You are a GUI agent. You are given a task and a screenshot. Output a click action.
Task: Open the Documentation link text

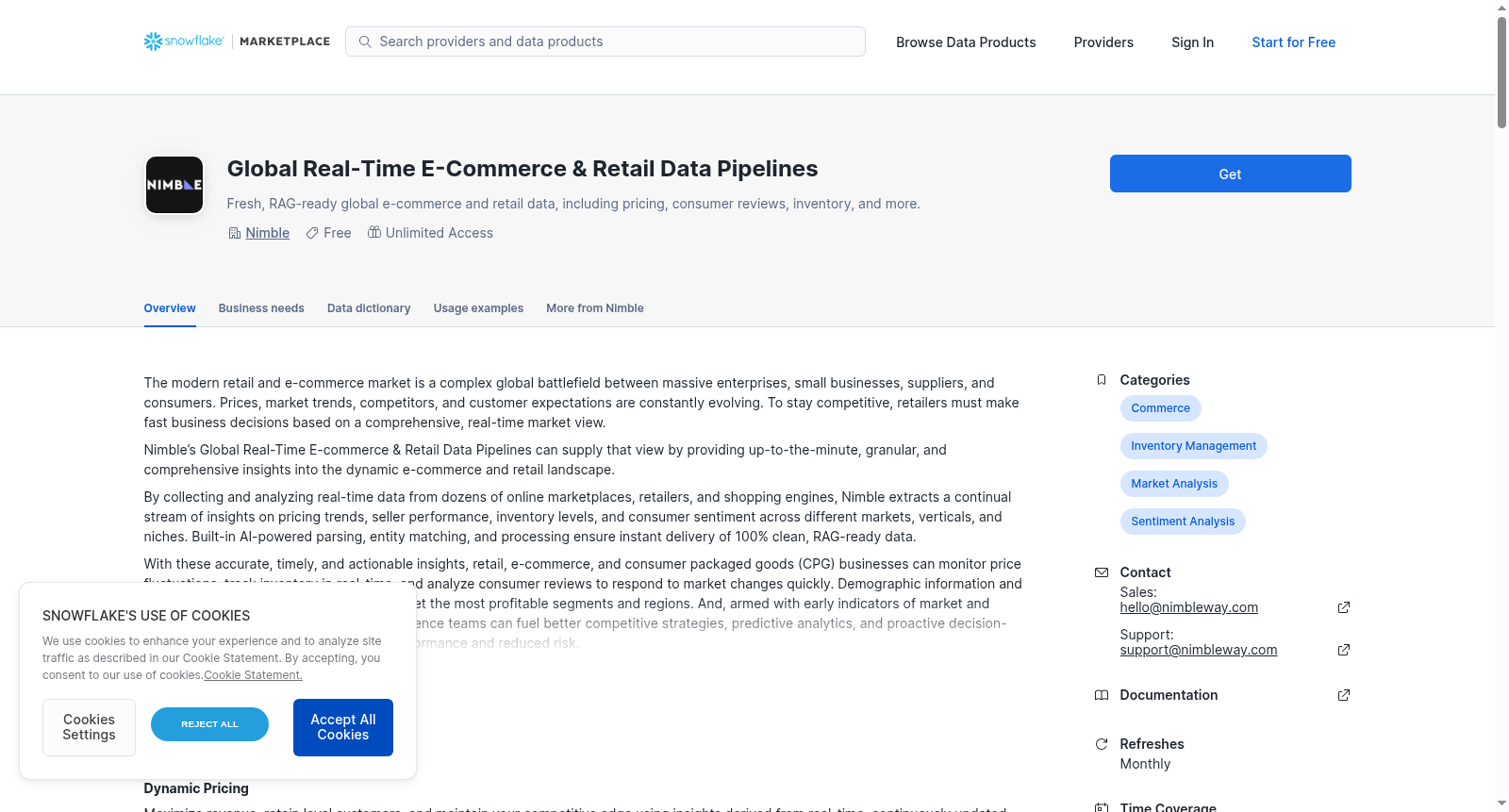(x=1169, y=695)
